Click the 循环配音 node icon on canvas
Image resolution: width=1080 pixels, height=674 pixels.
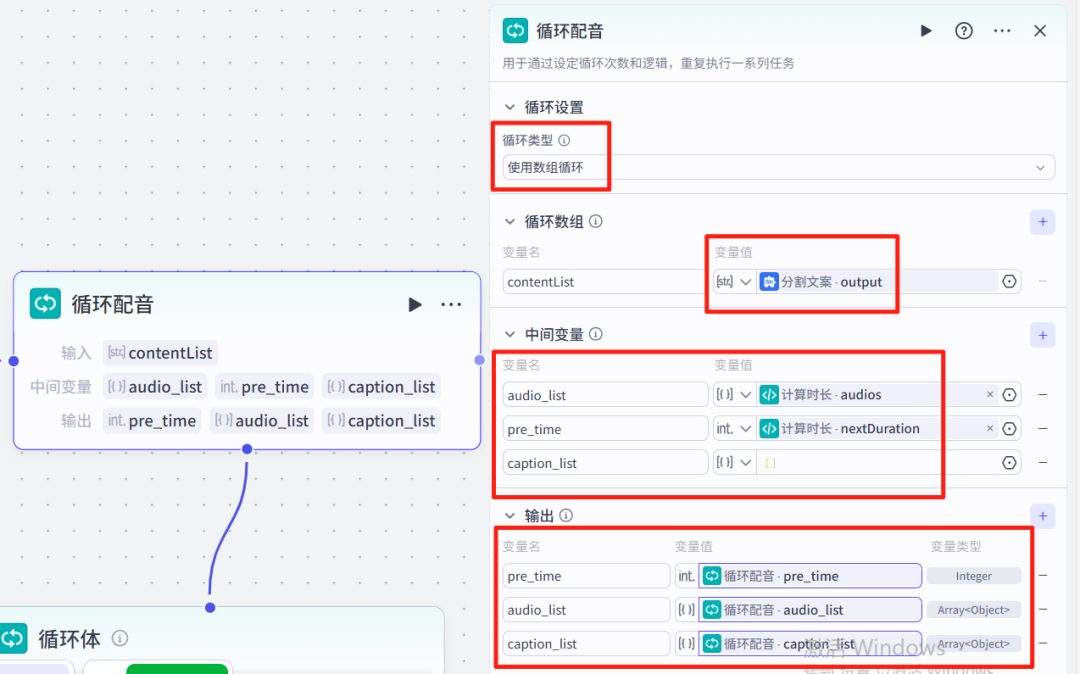pyautogui.click(x=45, y=304)
